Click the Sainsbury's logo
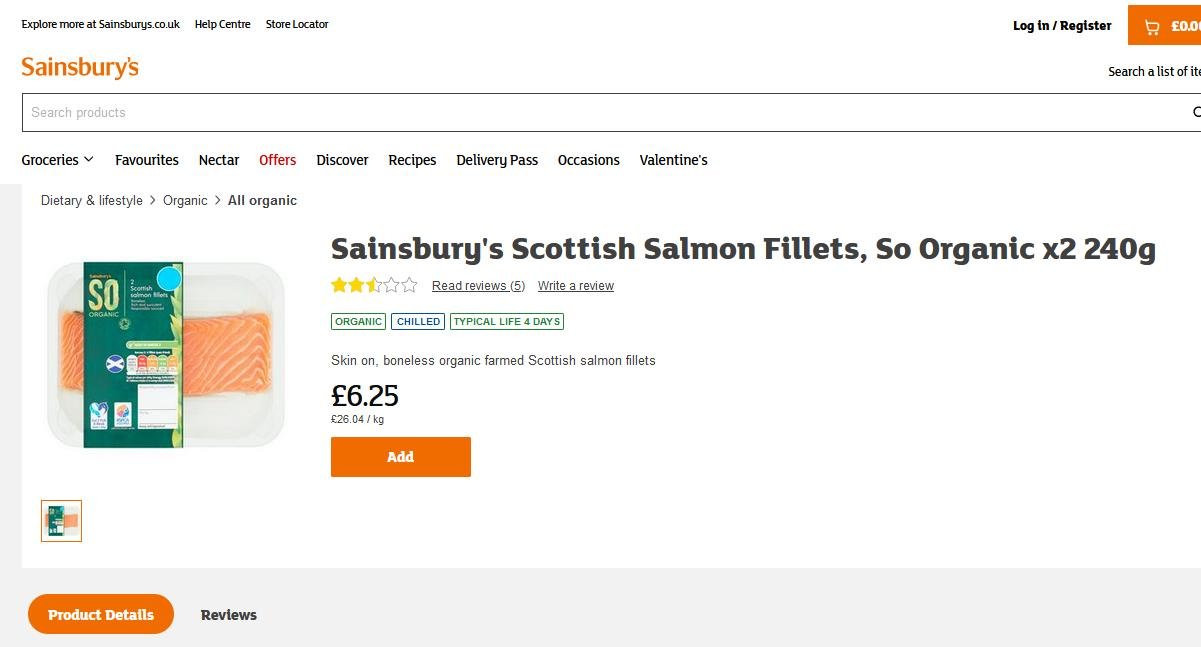The width and height of the screenshot is (1201, 647). pyautogui.click(x=80, y=68)
